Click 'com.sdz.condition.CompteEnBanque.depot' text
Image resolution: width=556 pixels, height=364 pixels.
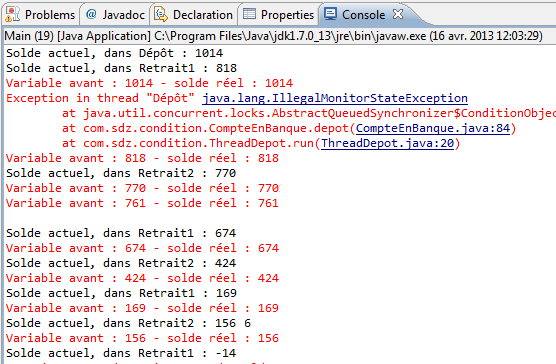point(216,128)
